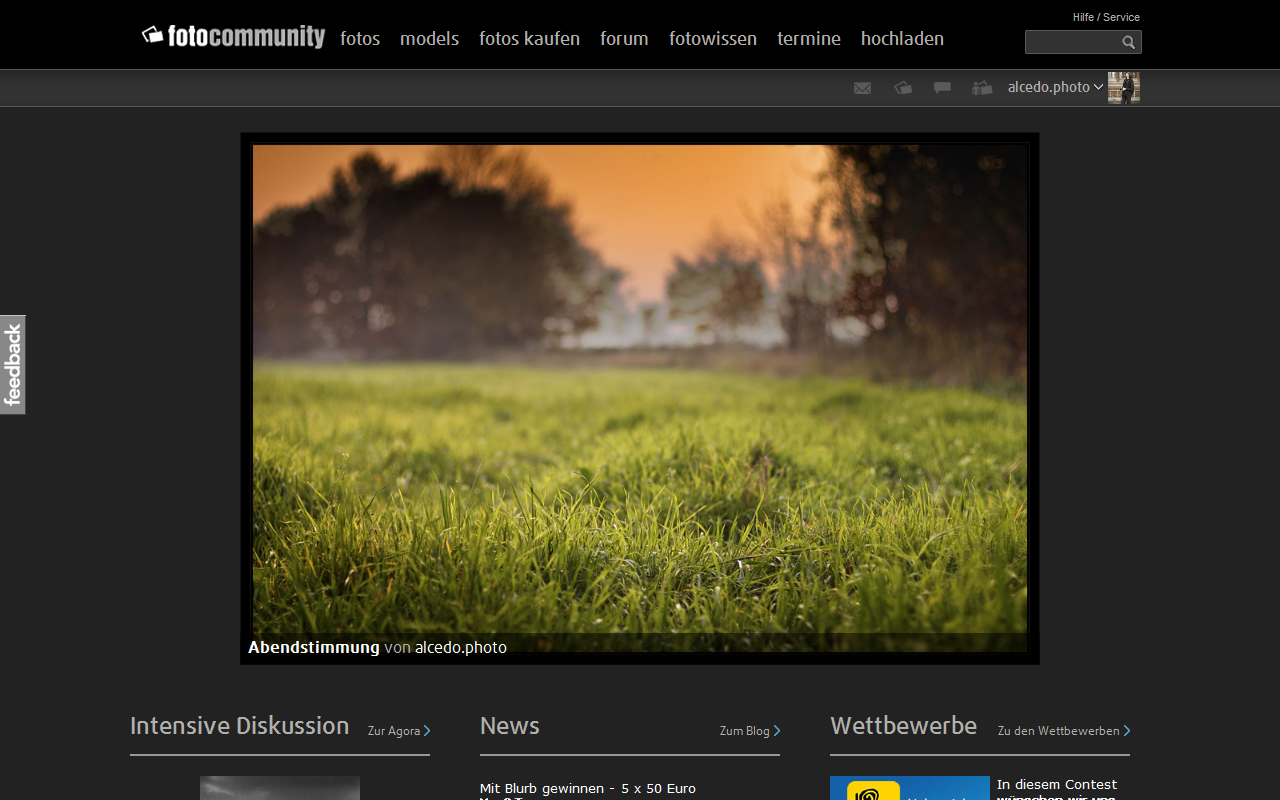Open the forum section
The height and width of the screenshot is (800, 1280).
[624, 38]
